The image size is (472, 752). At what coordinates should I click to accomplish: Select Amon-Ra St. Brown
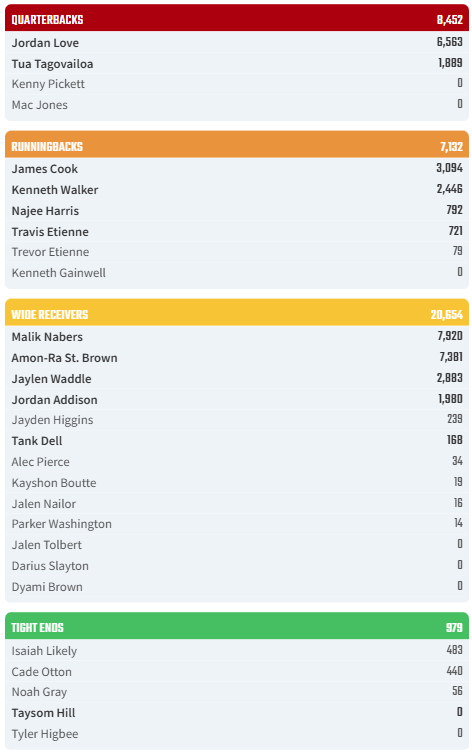(64, 358)
